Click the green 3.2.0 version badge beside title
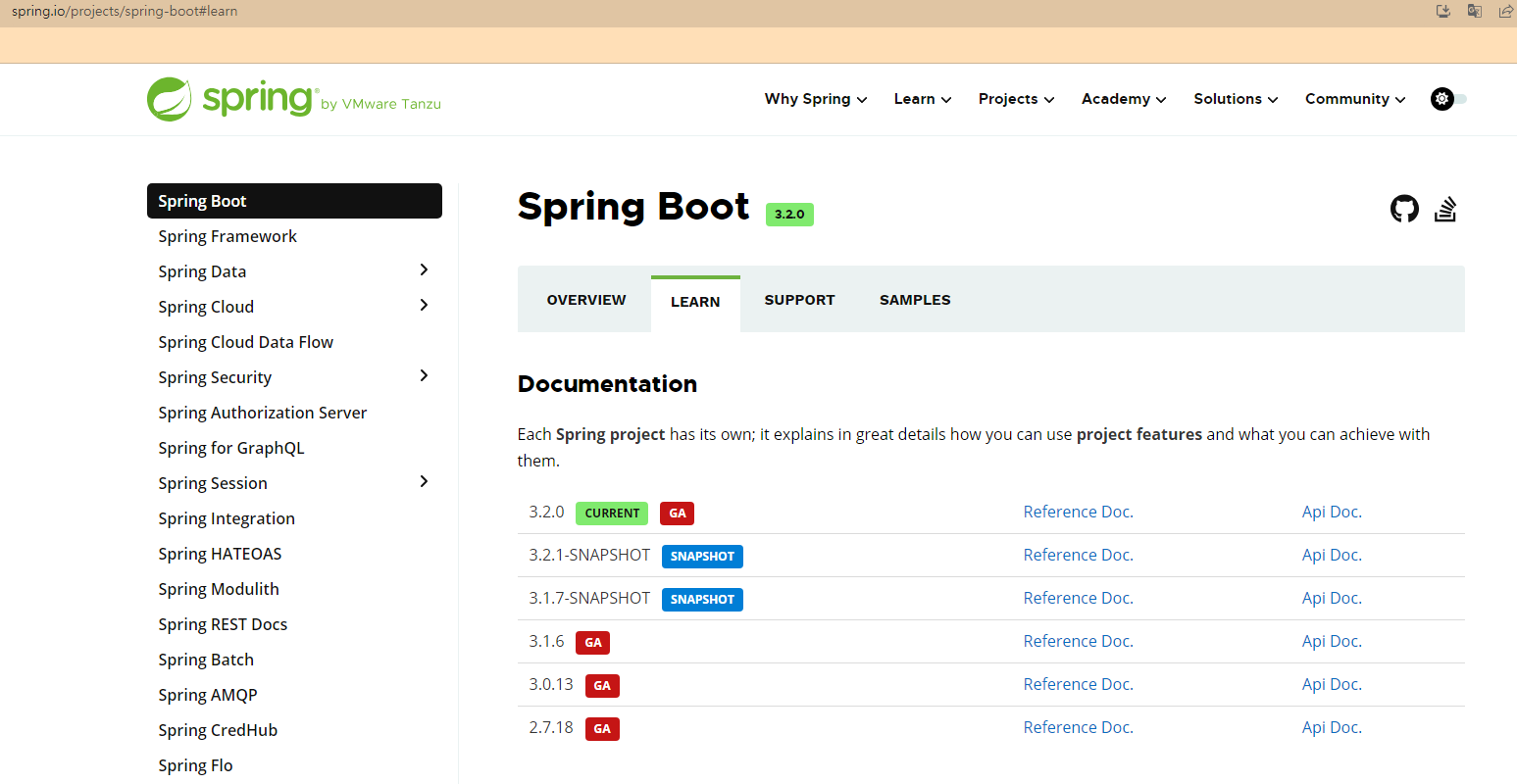The height and width of the screenshot is (784, 1517). tap(789, 214)
